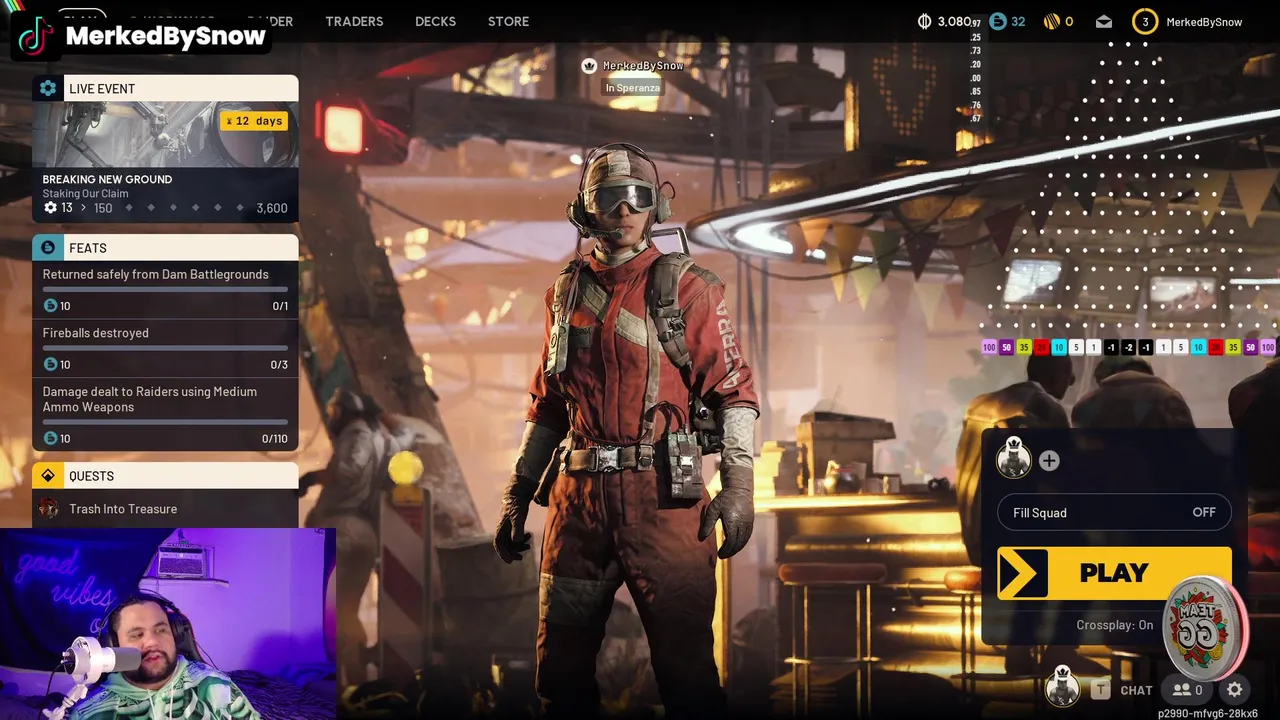Viewport: 1280px width, 720px height.
Task: Toggle the Crossplay: On setting
Action: [x=1114, y=625]
